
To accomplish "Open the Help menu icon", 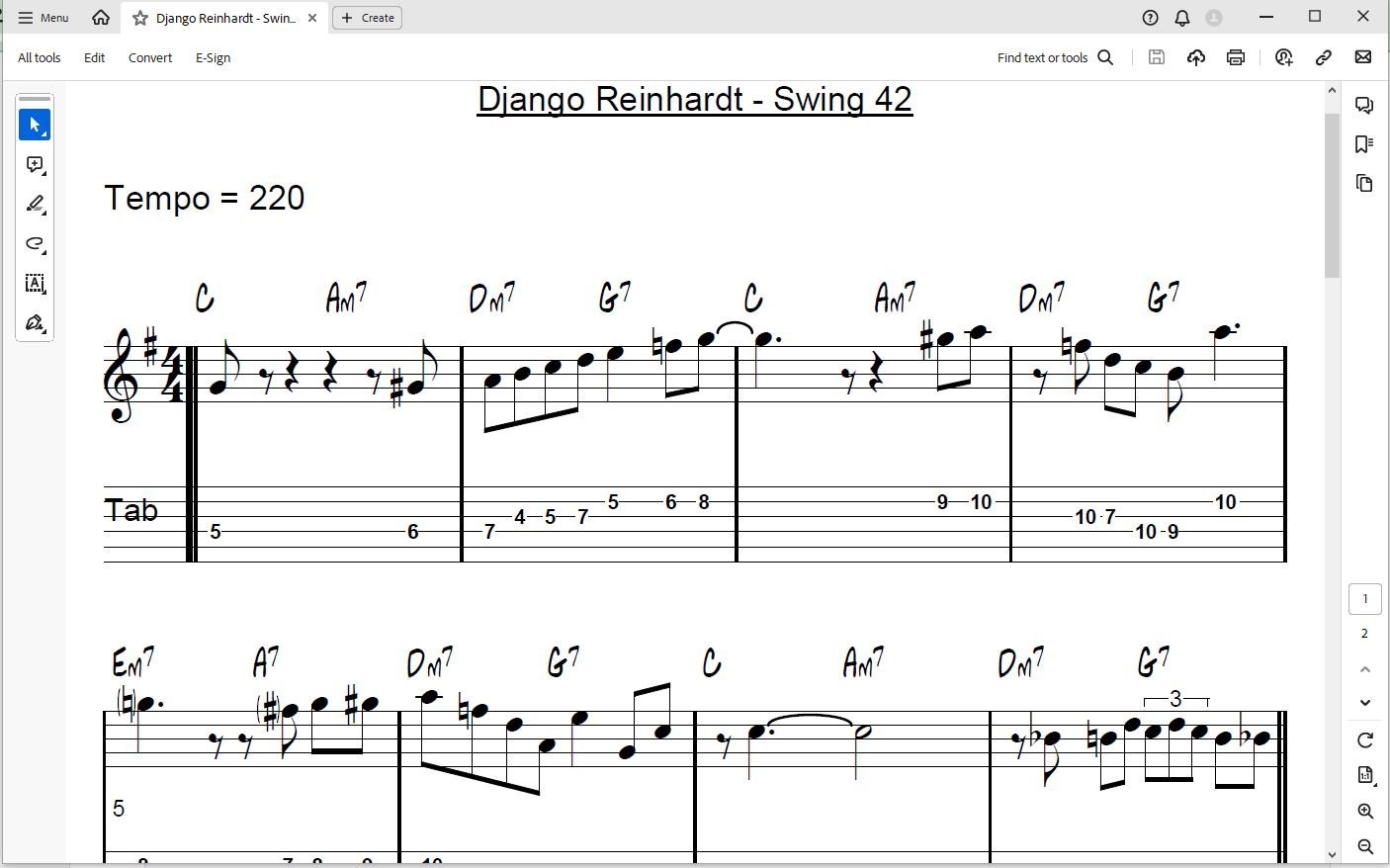I will 1150,18.
